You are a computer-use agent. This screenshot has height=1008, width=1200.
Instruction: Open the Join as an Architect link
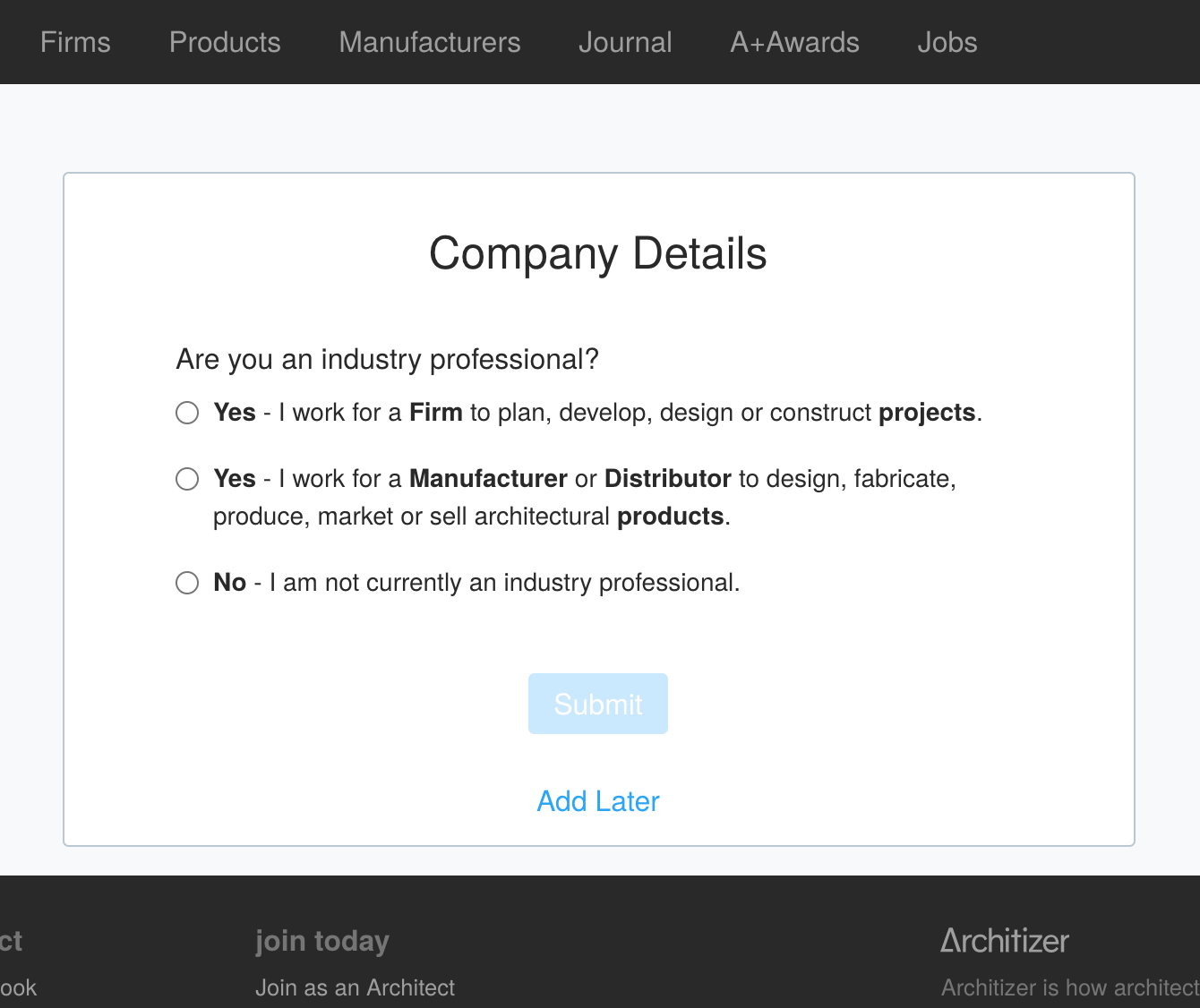click(x=355, y=987)
